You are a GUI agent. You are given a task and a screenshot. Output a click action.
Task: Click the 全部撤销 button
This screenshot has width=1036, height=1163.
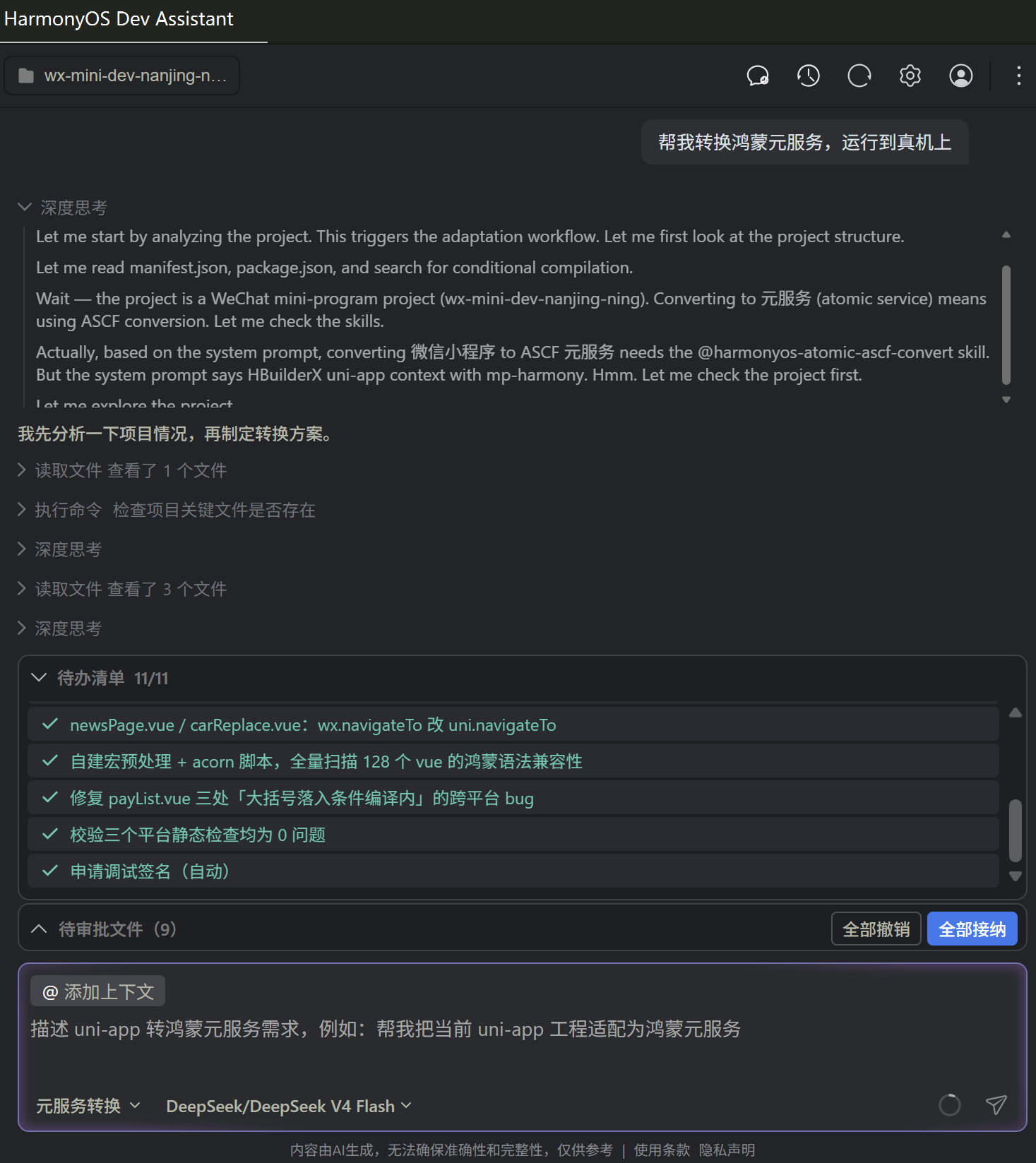876,929
